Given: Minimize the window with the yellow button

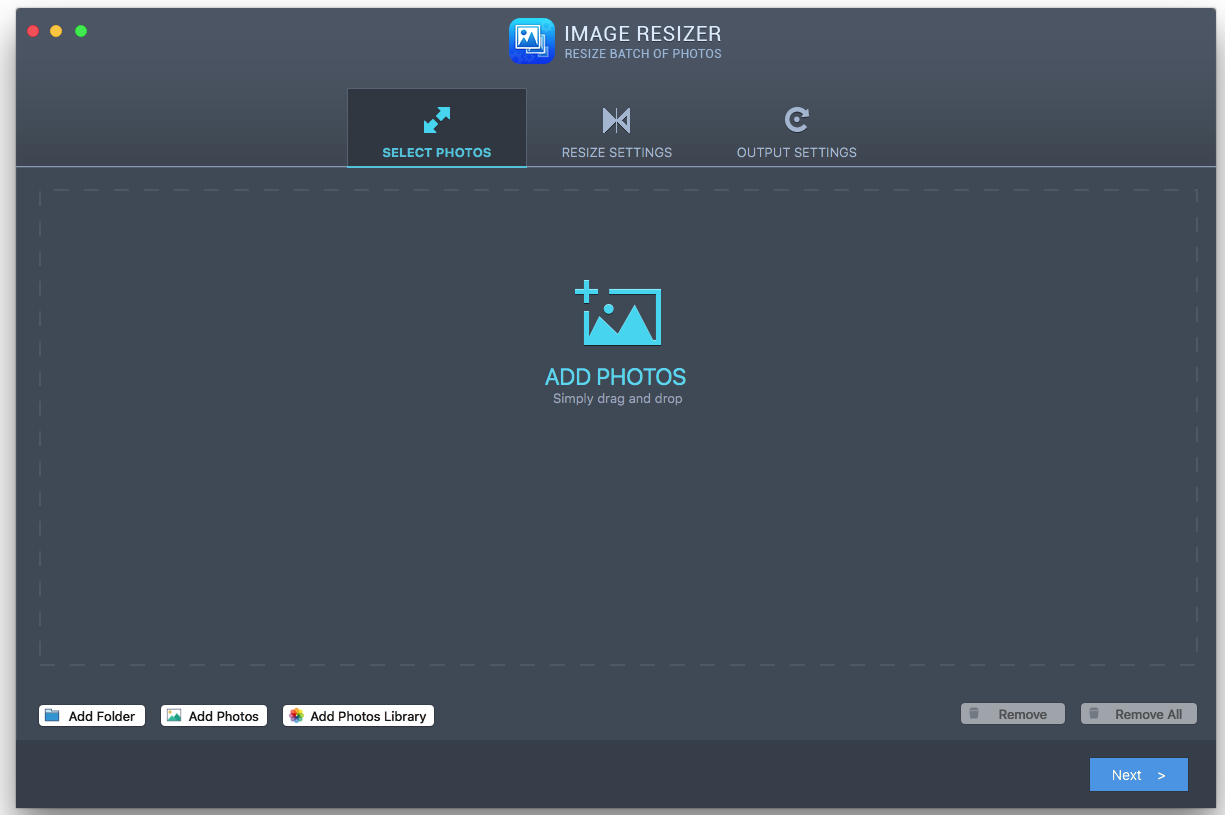Looking at the screenshot, I should coord(56,31).
